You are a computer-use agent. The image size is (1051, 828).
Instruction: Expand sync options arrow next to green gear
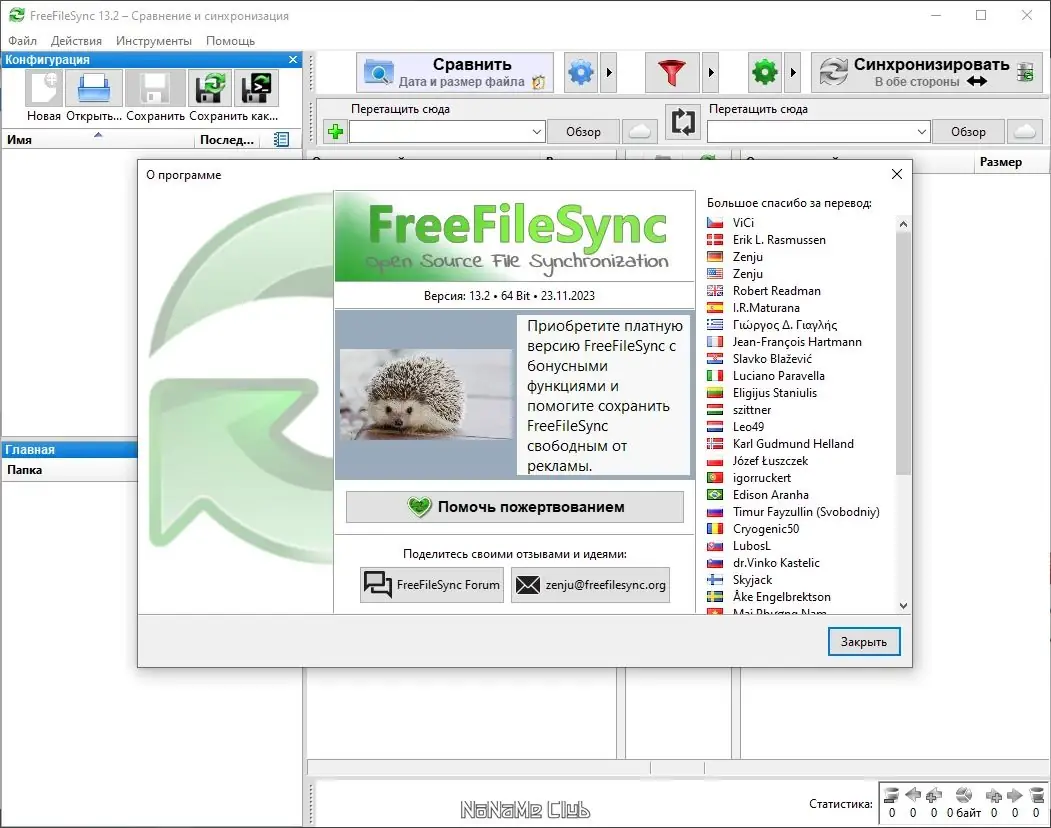coord(793,72)
